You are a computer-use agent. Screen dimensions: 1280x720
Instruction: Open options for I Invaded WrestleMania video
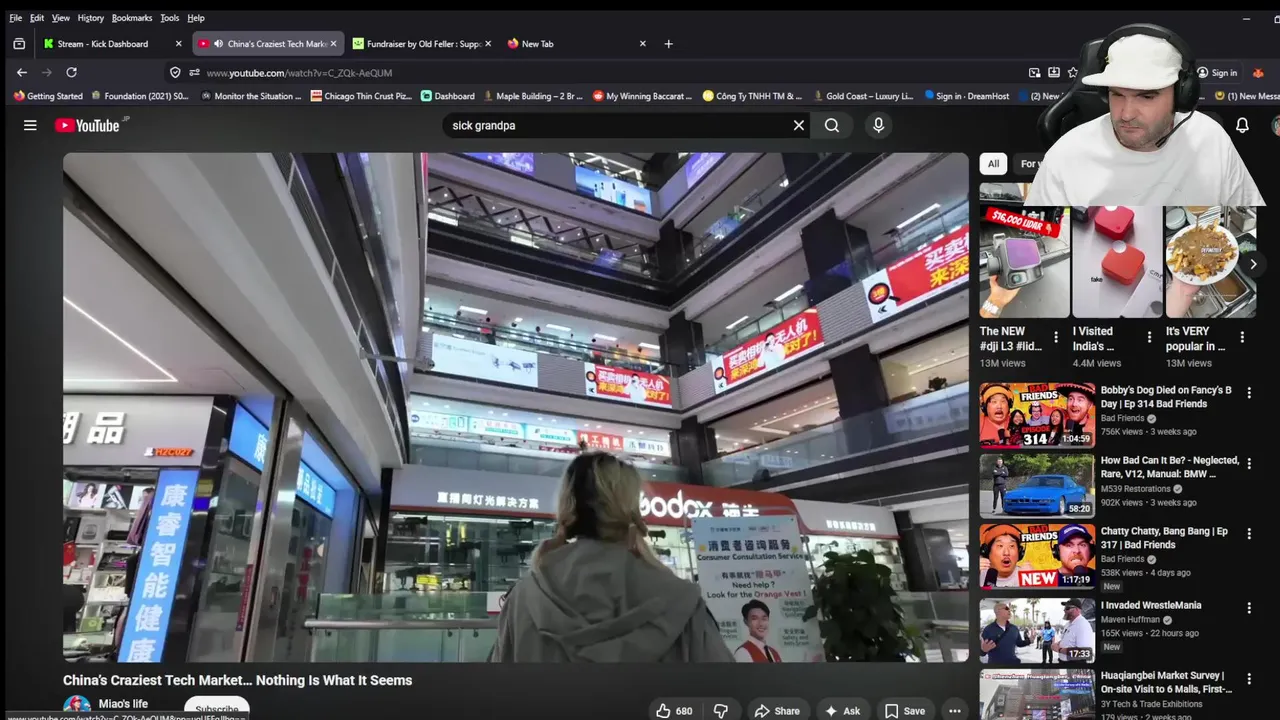(x=1249, y=608)
